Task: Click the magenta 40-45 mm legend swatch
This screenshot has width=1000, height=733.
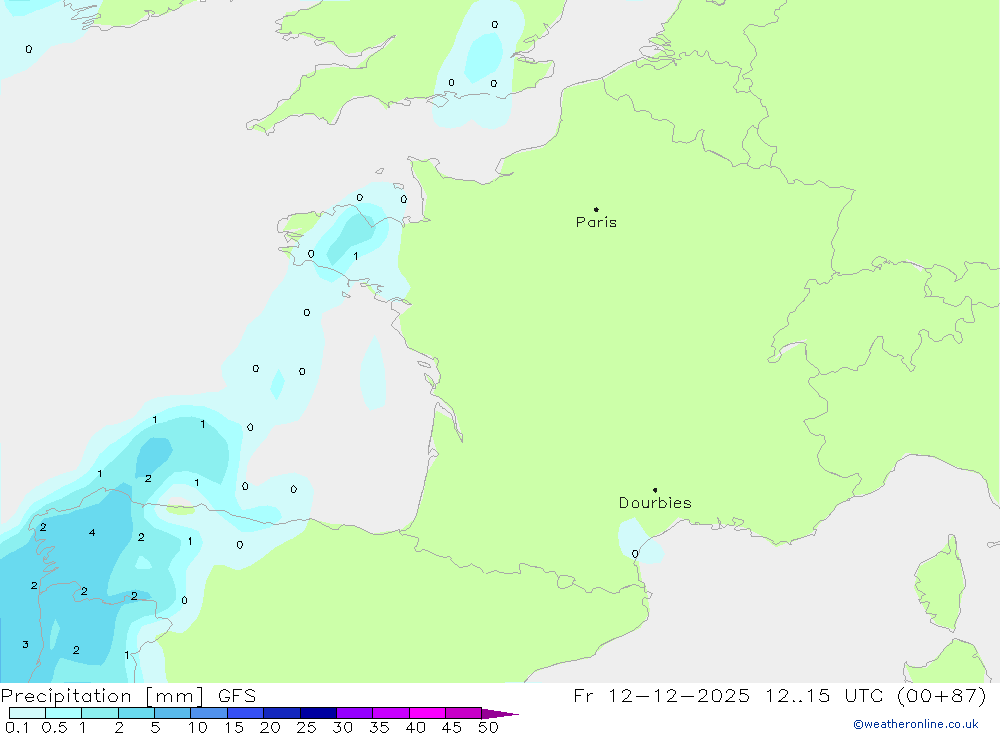Action: [427, 713]
